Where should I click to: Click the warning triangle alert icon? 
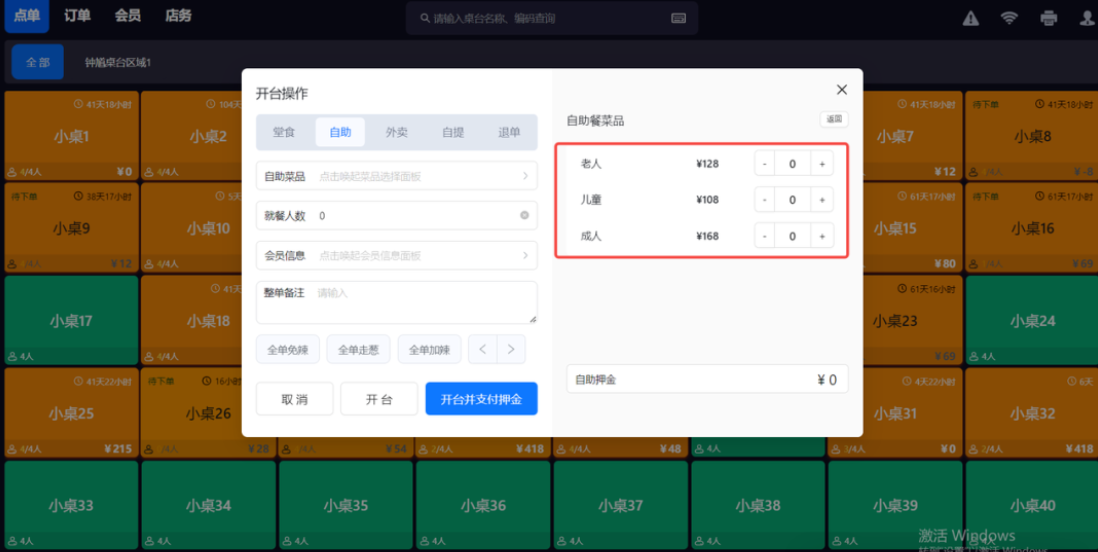[x=970, y=18]
